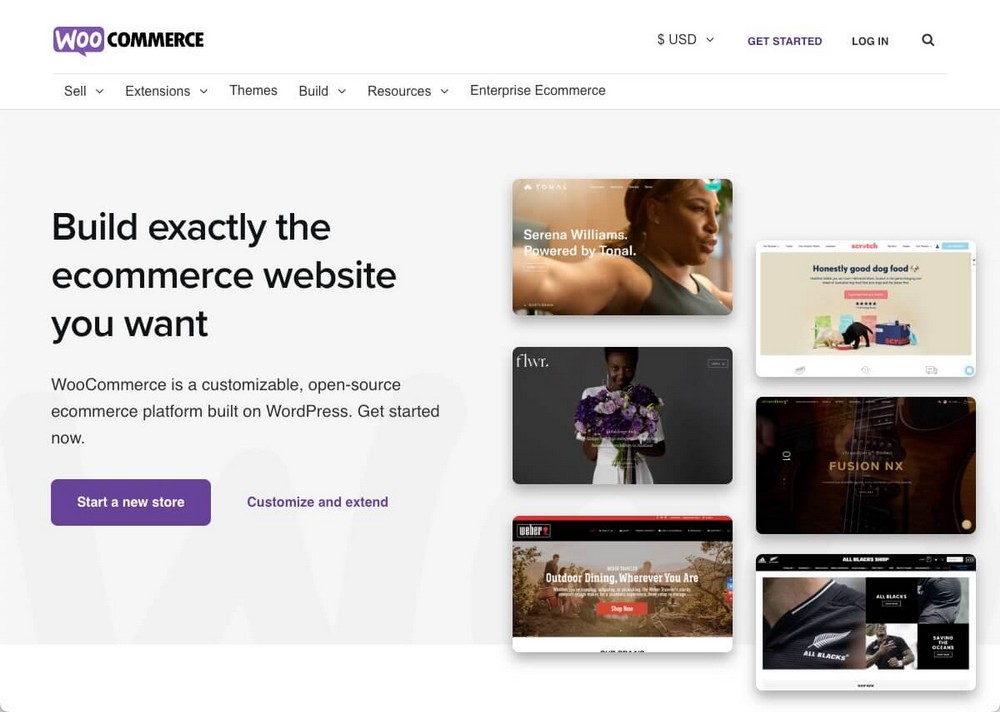Click the All Blacks shop thumbnail
Screen dimensions: 1000x712
click(x=865, y=620)
